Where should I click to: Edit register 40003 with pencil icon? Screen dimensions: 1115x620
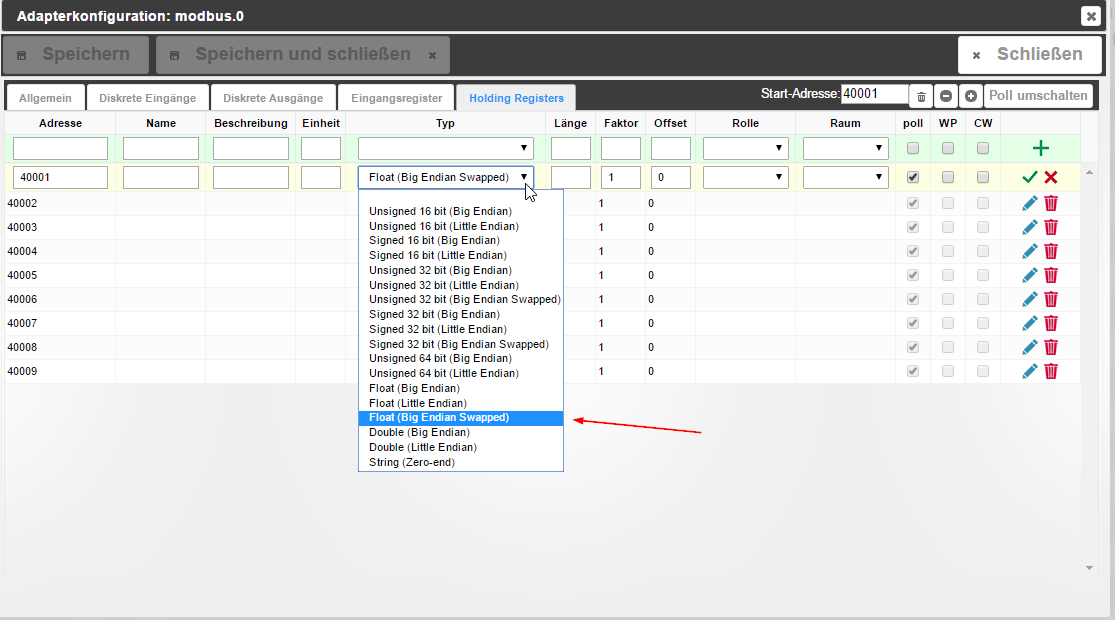[1029, 228]
